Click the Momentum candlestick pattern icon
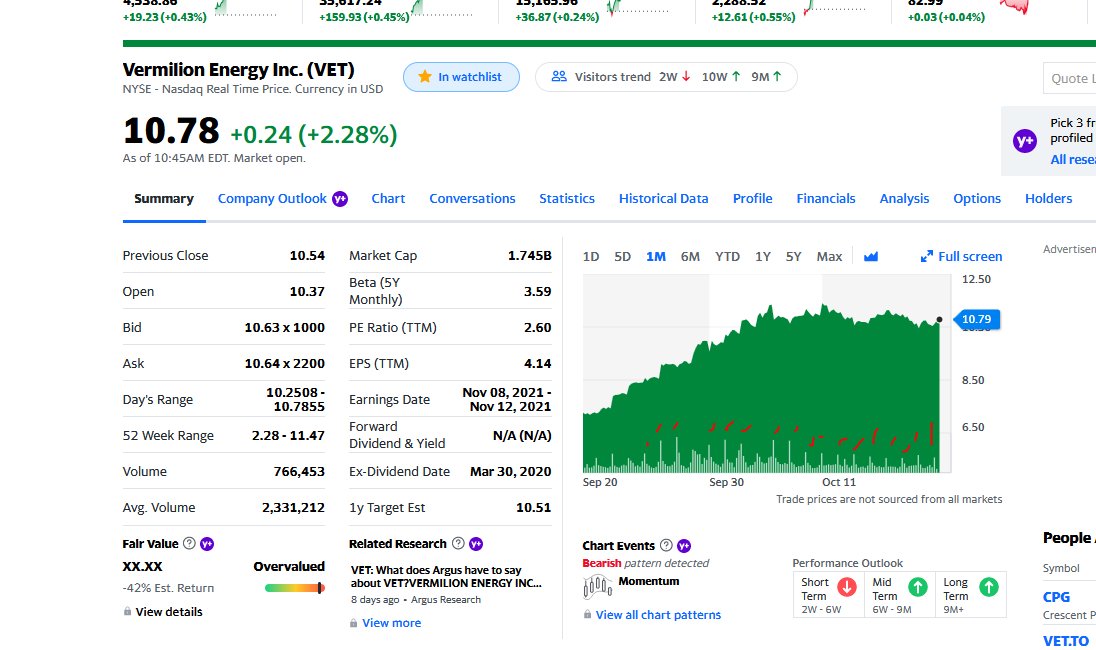Screen dimensions: 1096x650 point(597,586)
